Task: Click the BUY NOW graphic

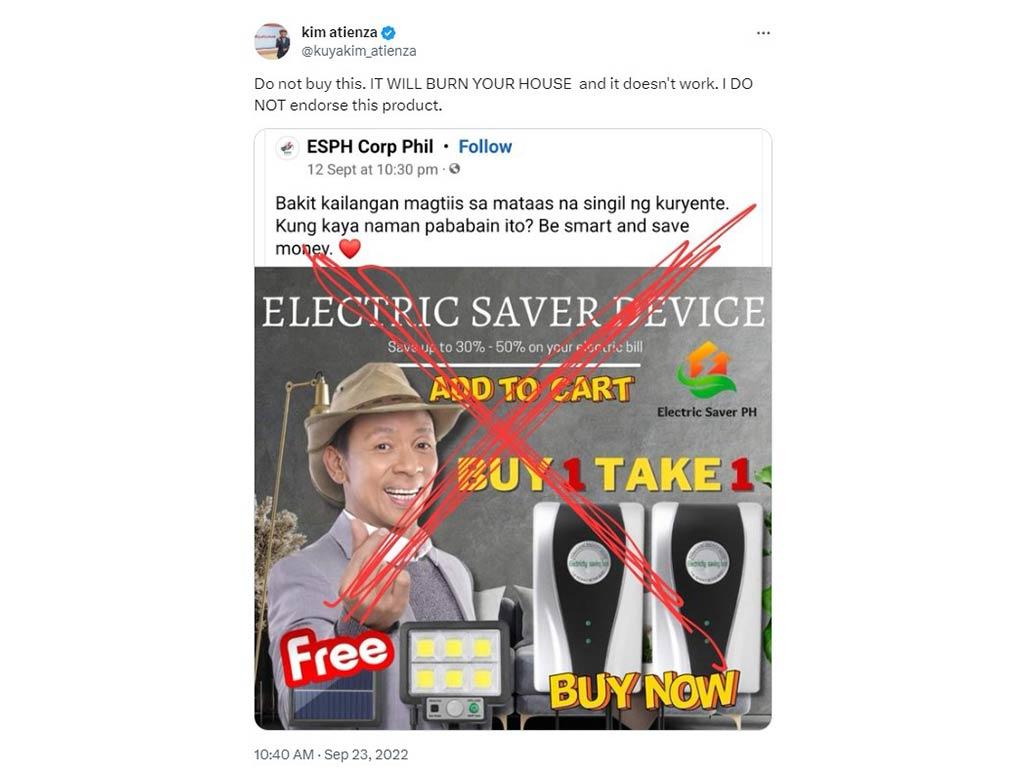Action: point(644,691)
